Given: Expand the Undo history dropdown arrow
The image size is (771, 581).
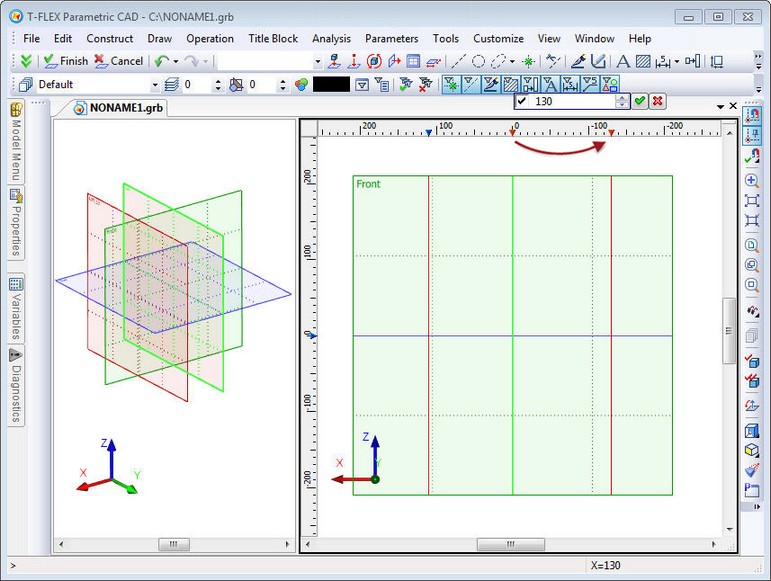Looking at the screenshot, I should coord(175,61).
